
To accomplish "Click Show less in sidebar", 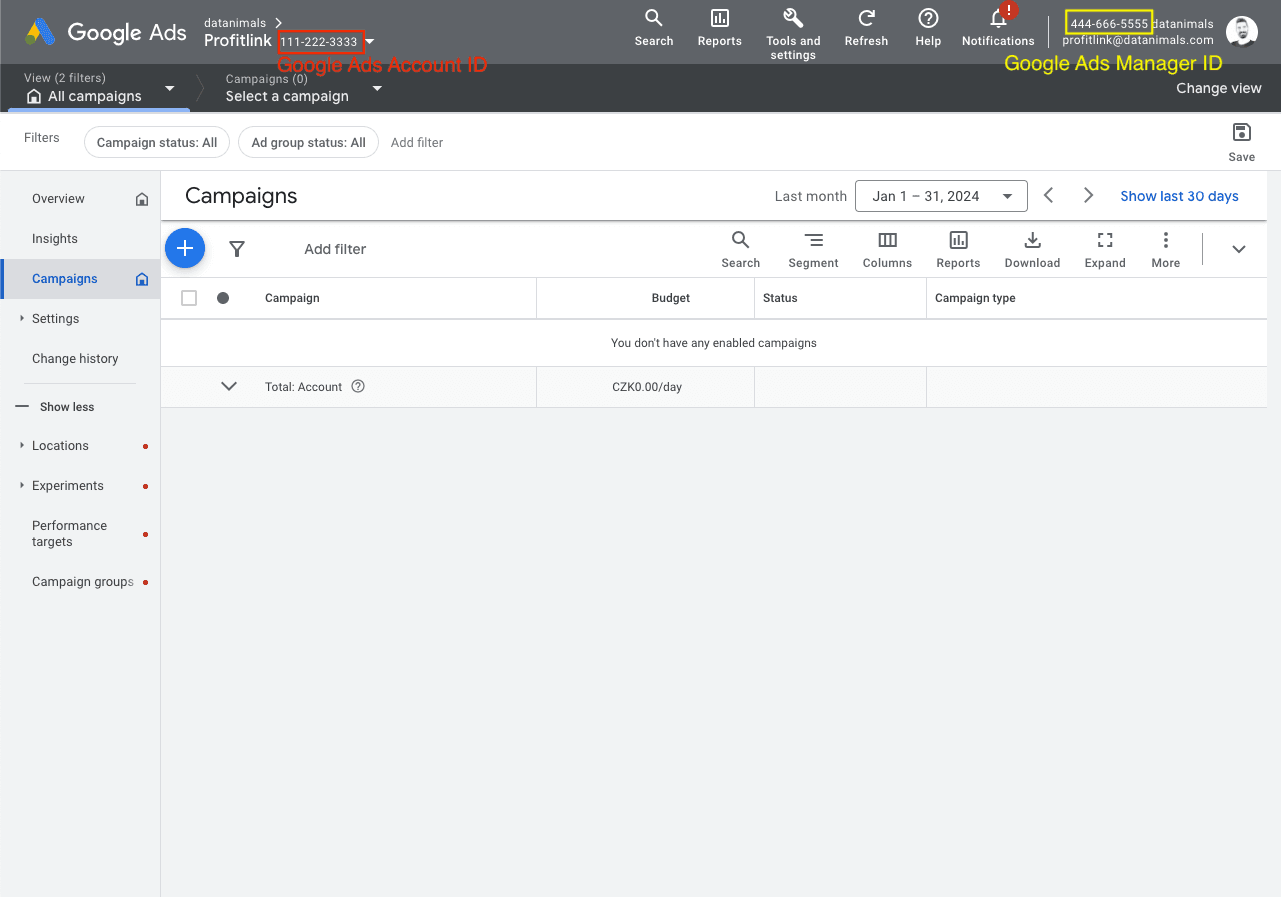I will (67, 407).
